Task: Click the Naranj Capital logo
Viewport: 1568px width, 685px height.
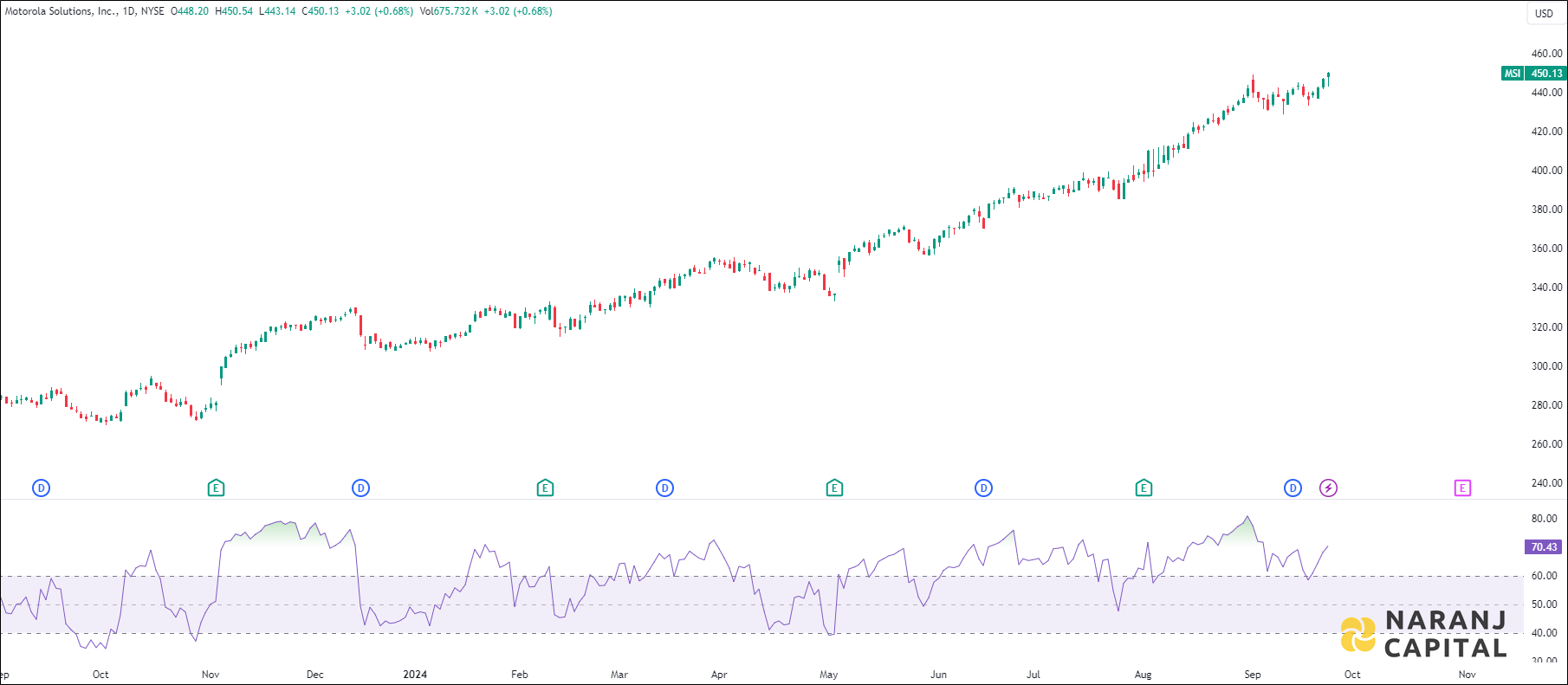Action: coord(1424,634)
